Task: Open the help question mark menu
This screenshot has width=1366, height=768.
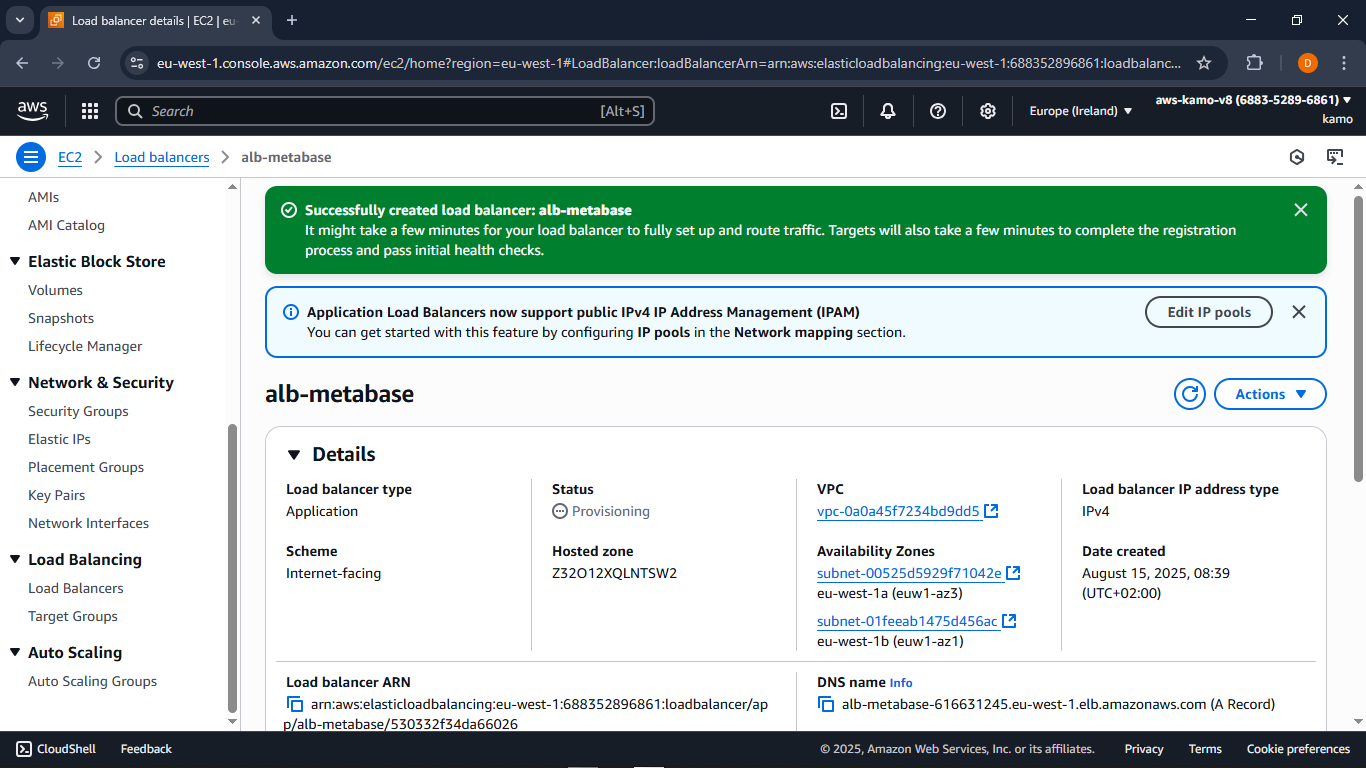Action: tap(938, 111)
